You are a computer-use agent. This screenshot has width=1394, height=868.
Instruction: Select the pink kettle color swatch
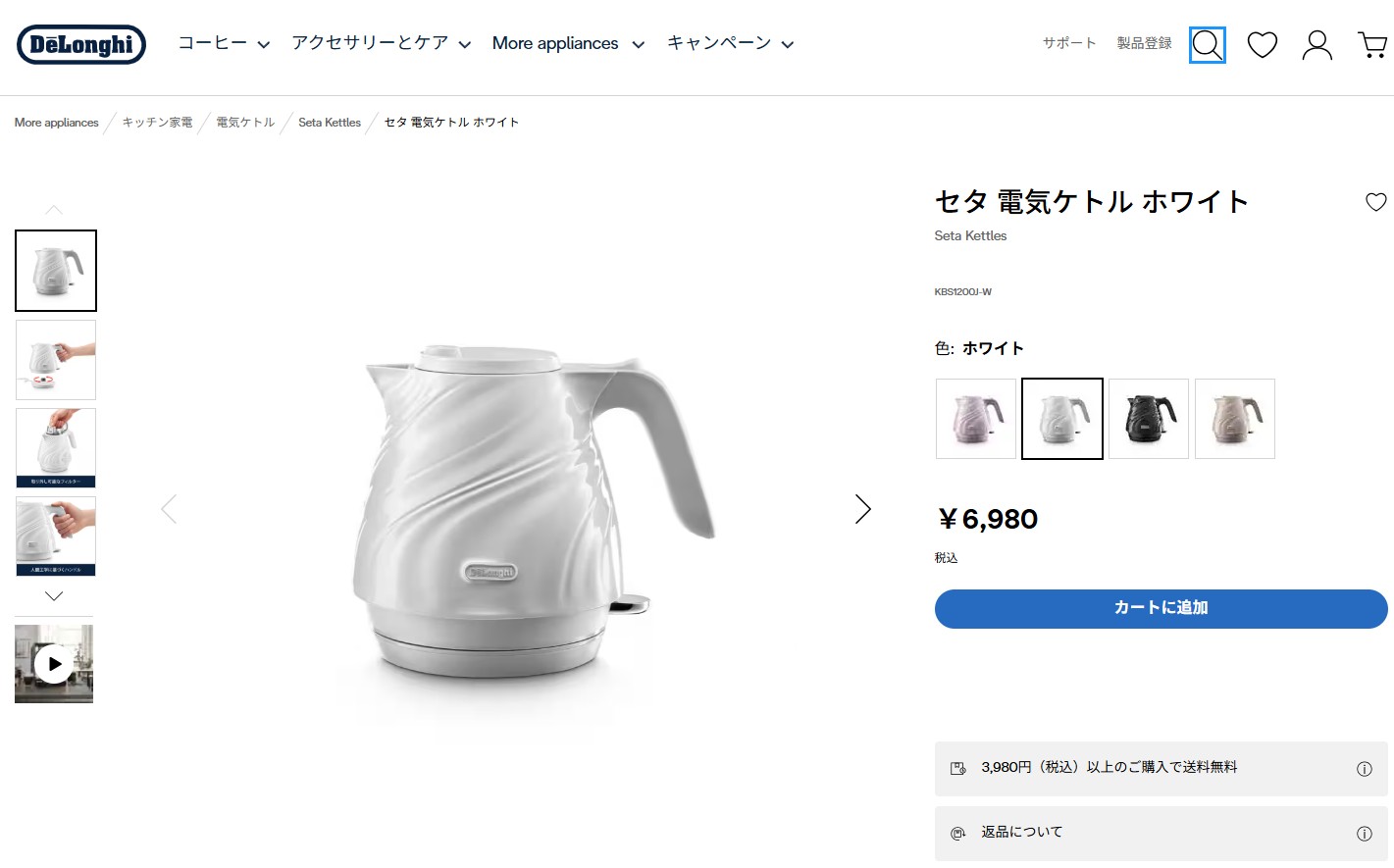point(975,419)
